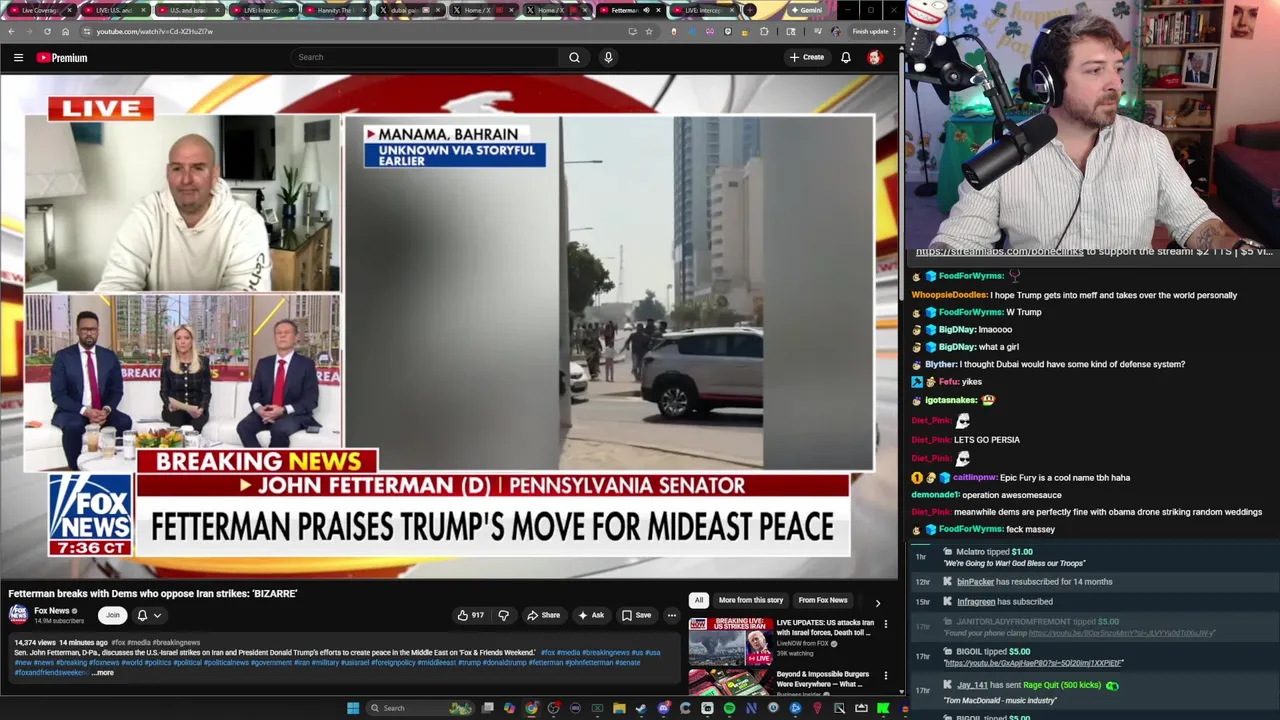Like the video with thumbs up
This screenshot has height=720, width=1280.
[471, 616]
